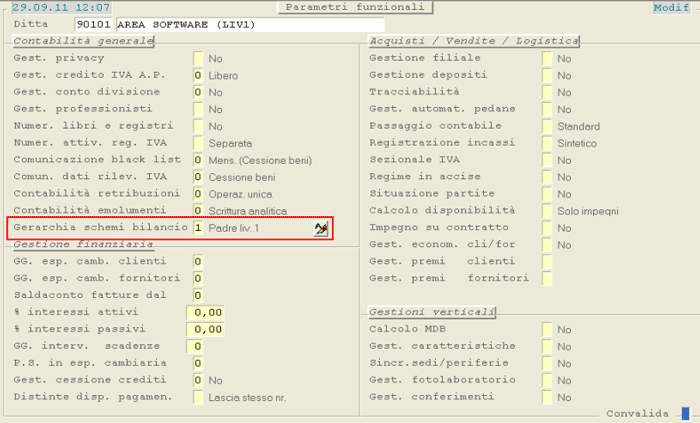This screenshot has width=700, height=423.
Task: Click the Comunicazione black list field
Action: click(199, 160)
